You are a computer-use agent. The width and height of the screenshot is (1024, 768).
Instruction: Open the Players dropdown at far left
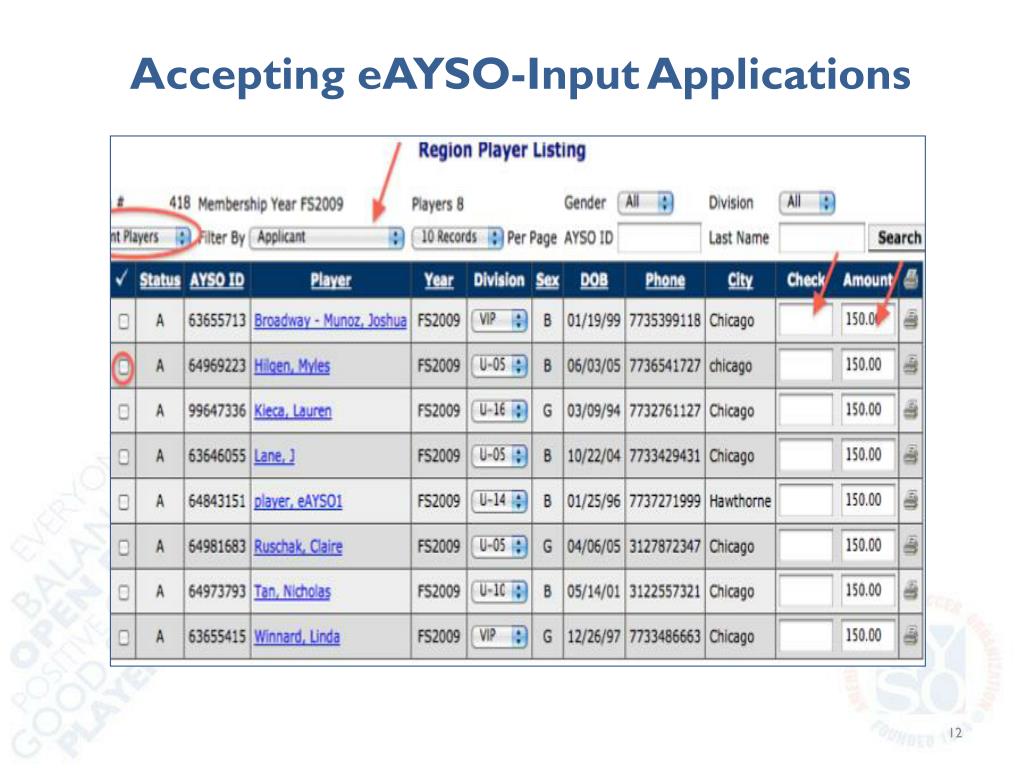(x=151, y=236)
